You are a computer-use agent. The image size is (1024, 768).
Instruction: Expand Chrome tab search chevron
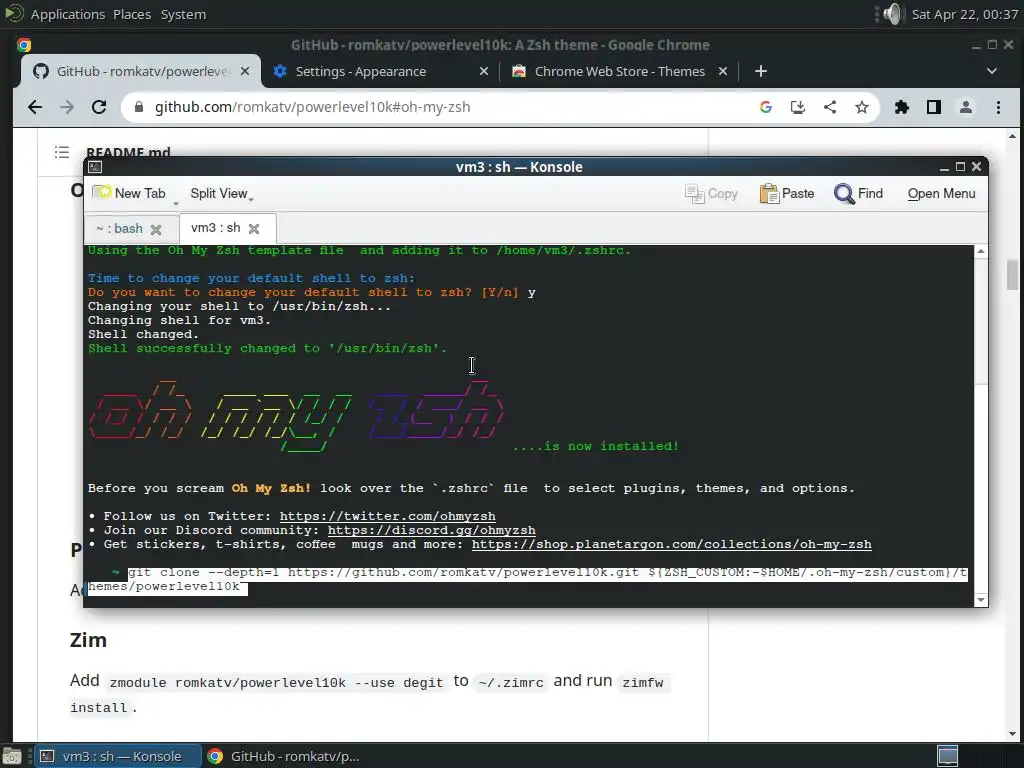(x=991, y=71)
